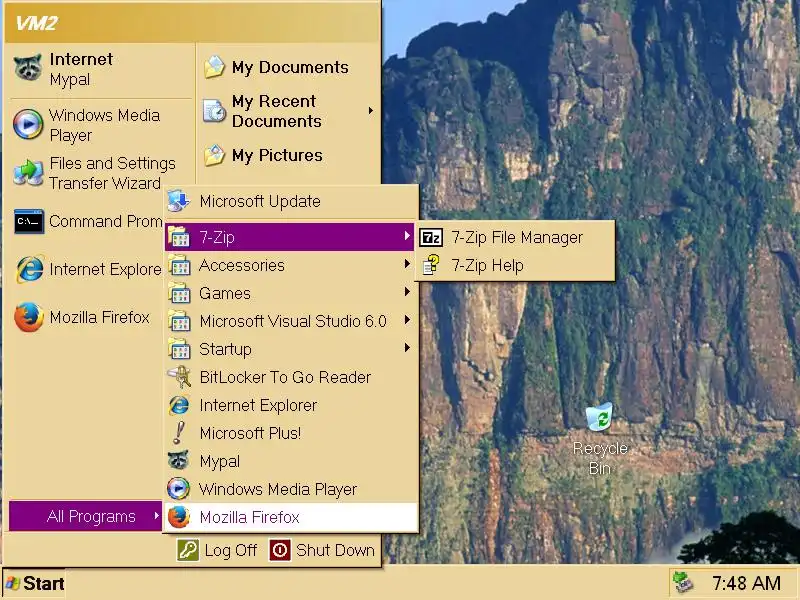
Task: Click the Mypal raccoon icon in All Programs
Action: [179, 460]
